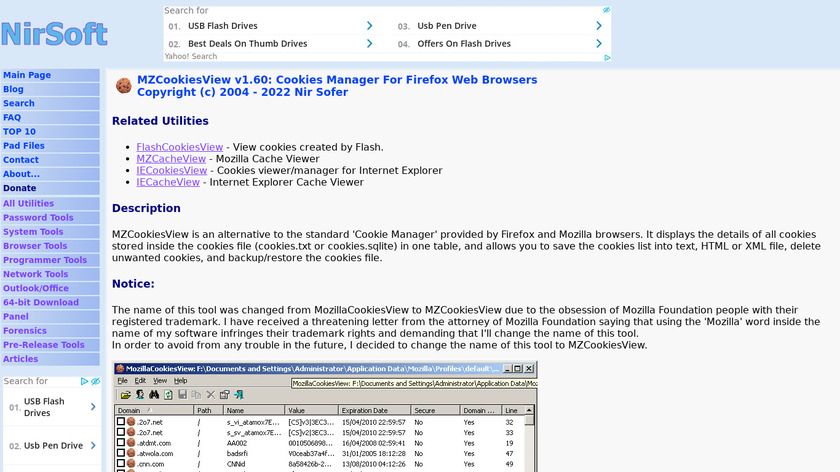
Task: Click arrow next to USB Flash Drives in top ad
Action: click(369, 26)
